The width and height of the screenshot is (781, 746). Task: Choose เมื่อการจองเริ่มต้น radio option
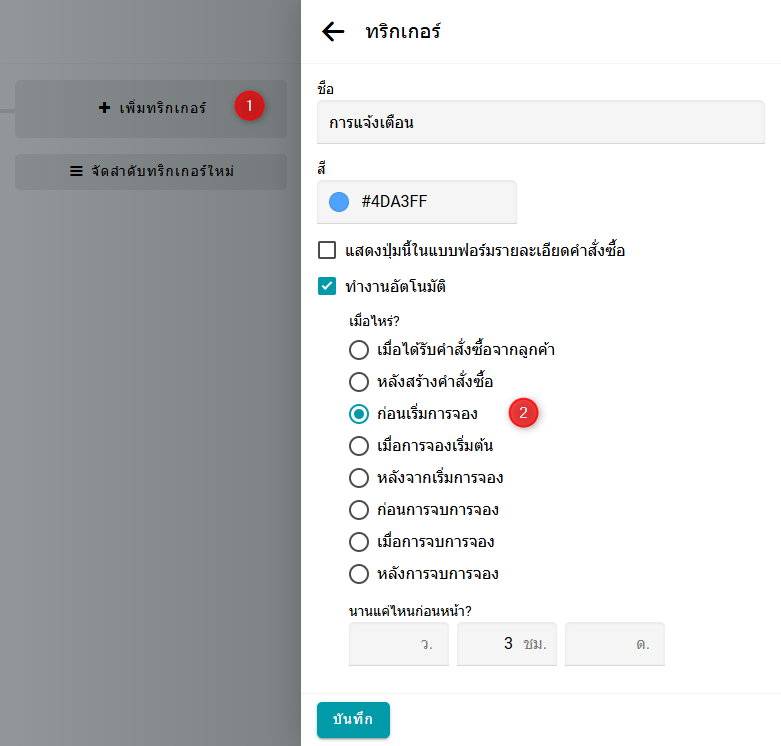coord(359,446)
